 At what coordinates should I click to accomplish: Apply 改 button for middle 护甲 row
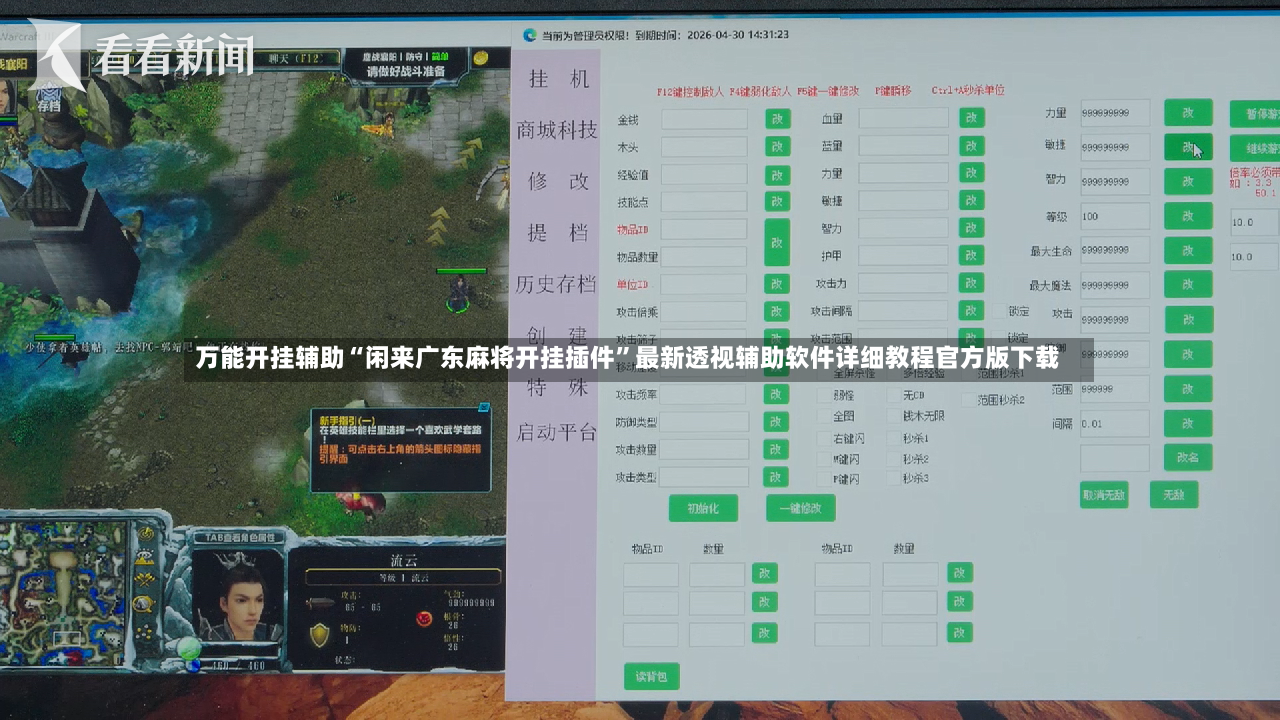point(972,255)
